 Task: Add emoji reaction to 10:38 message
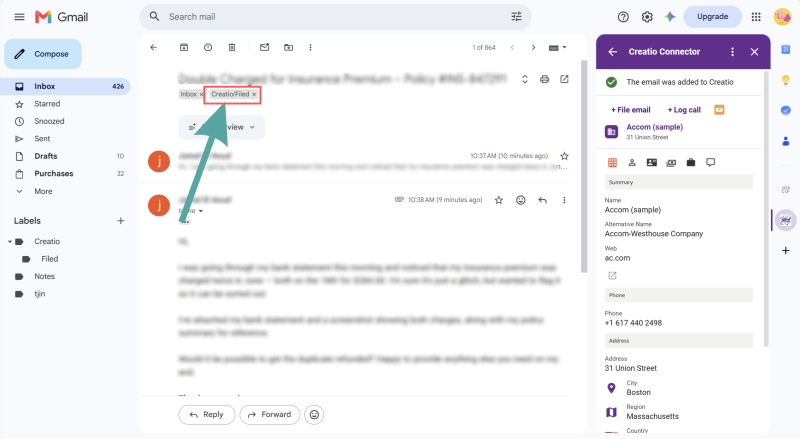[x=520, y=200]
